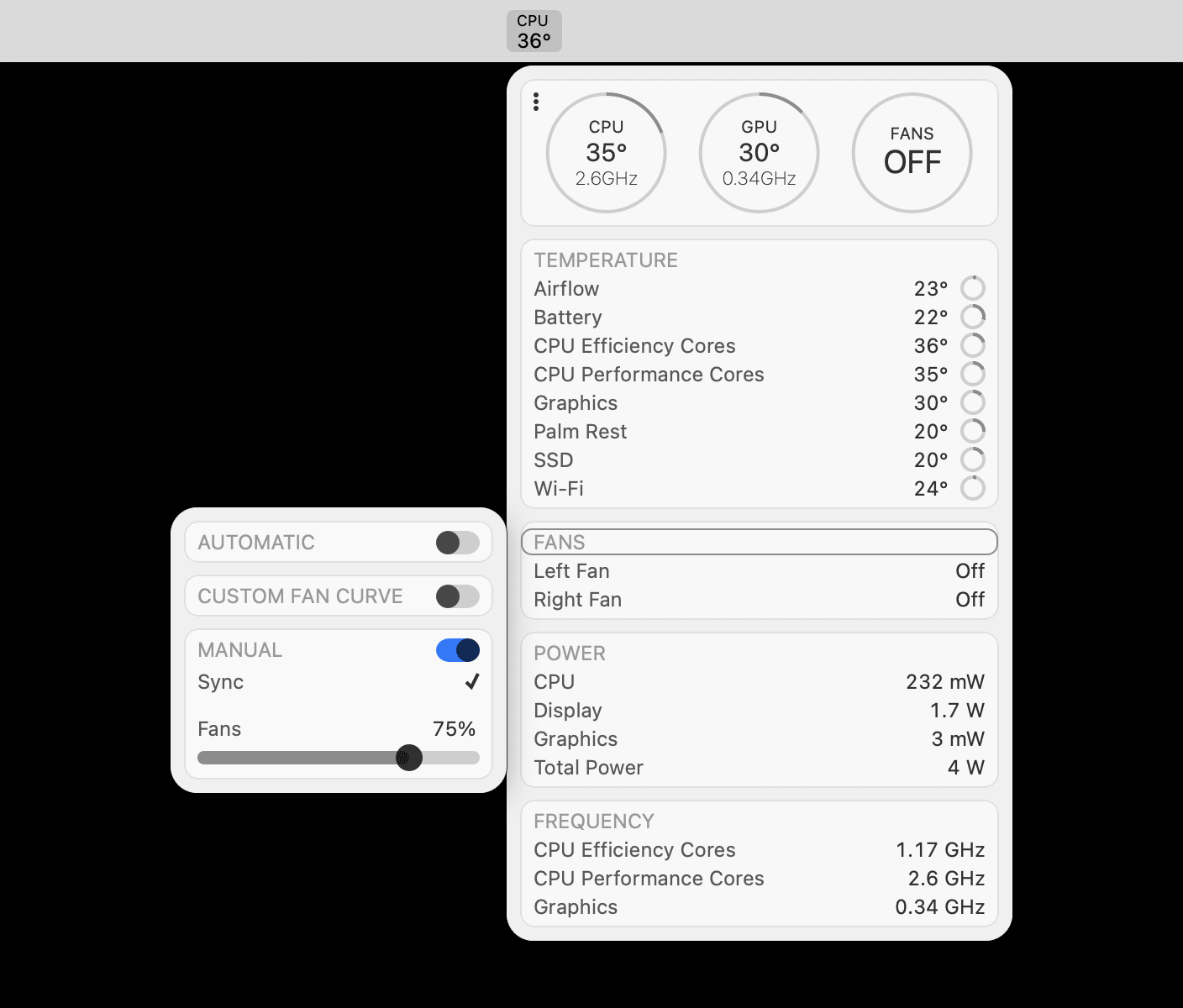The image size is (1183, 1008).
Task: Click the 1.17 GHz frequency value
Action: point(940,850)
